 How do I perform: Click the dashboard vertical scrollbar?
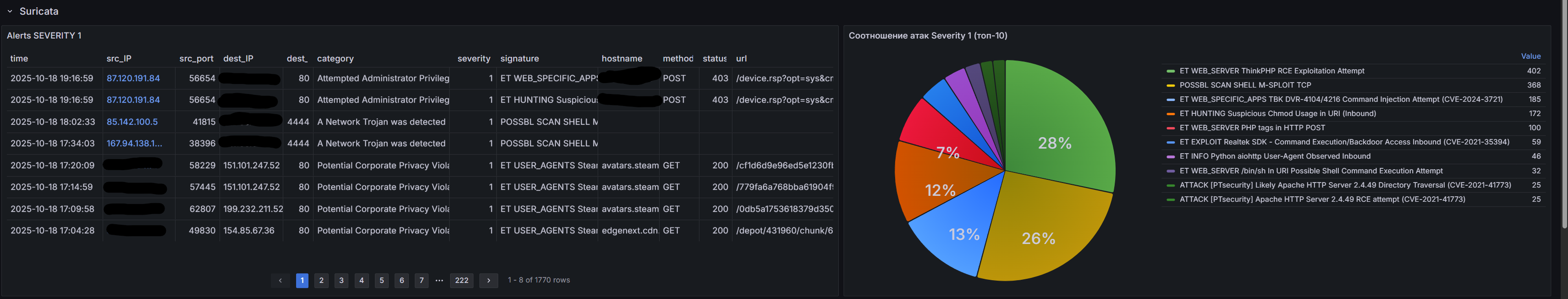click(1564, 116)
